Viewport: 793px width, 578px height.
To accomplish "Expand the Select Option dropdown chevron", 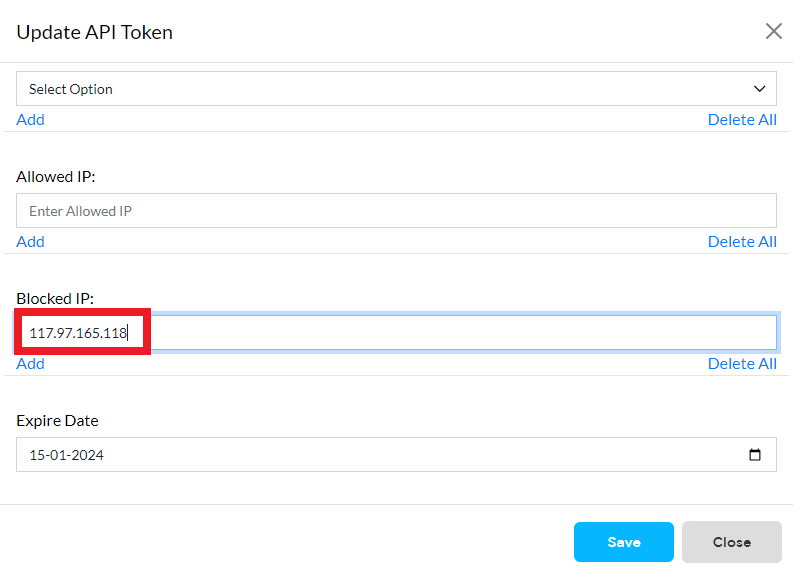I will pos(759,89).
